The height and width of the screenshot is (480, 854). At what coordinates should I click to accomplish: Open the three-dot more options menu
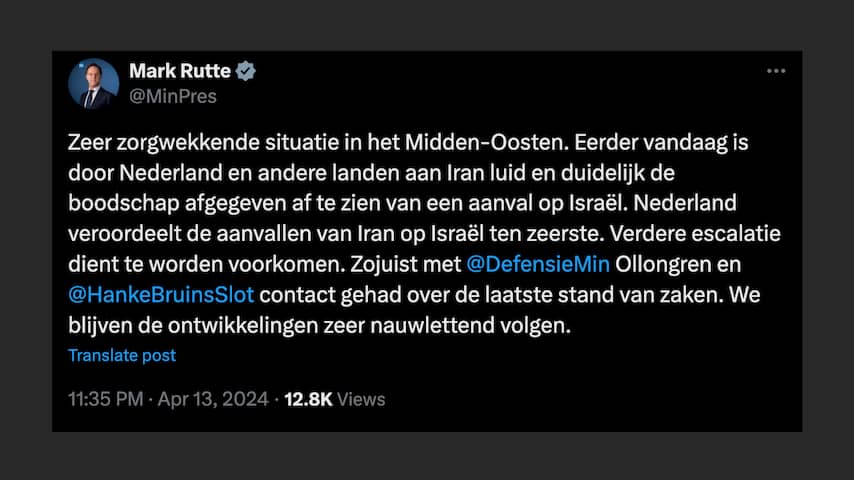point(776,72)
